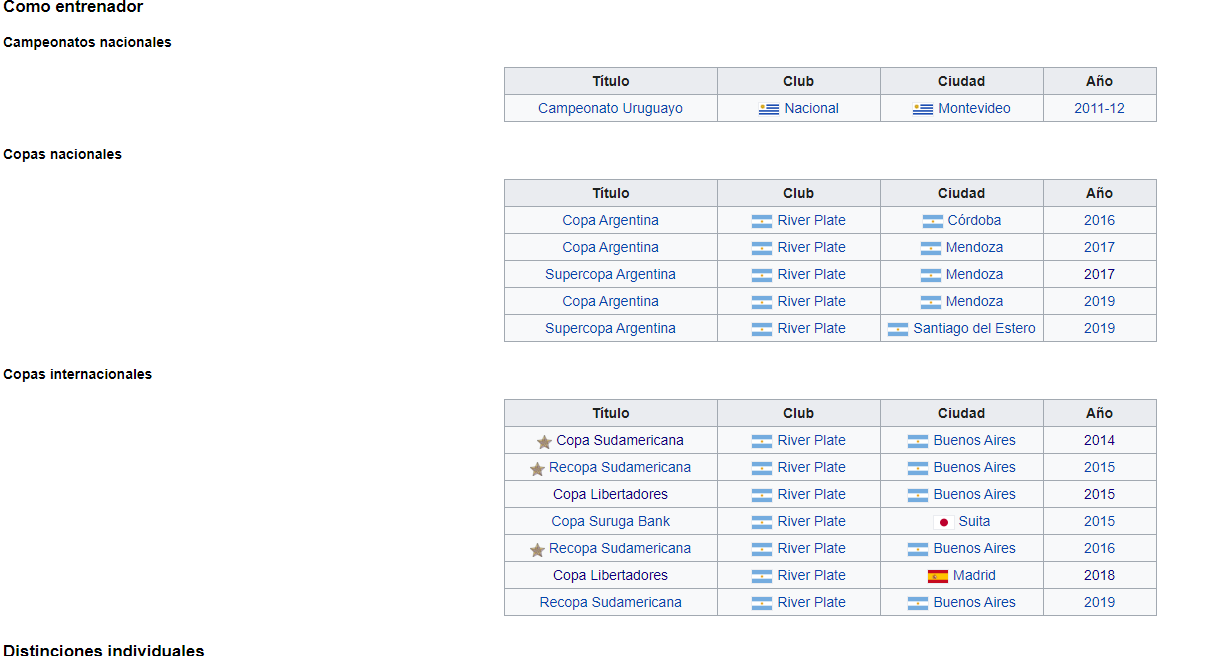
Task: Open the 2011-12 season link
Action: (x=1099, y=108)
